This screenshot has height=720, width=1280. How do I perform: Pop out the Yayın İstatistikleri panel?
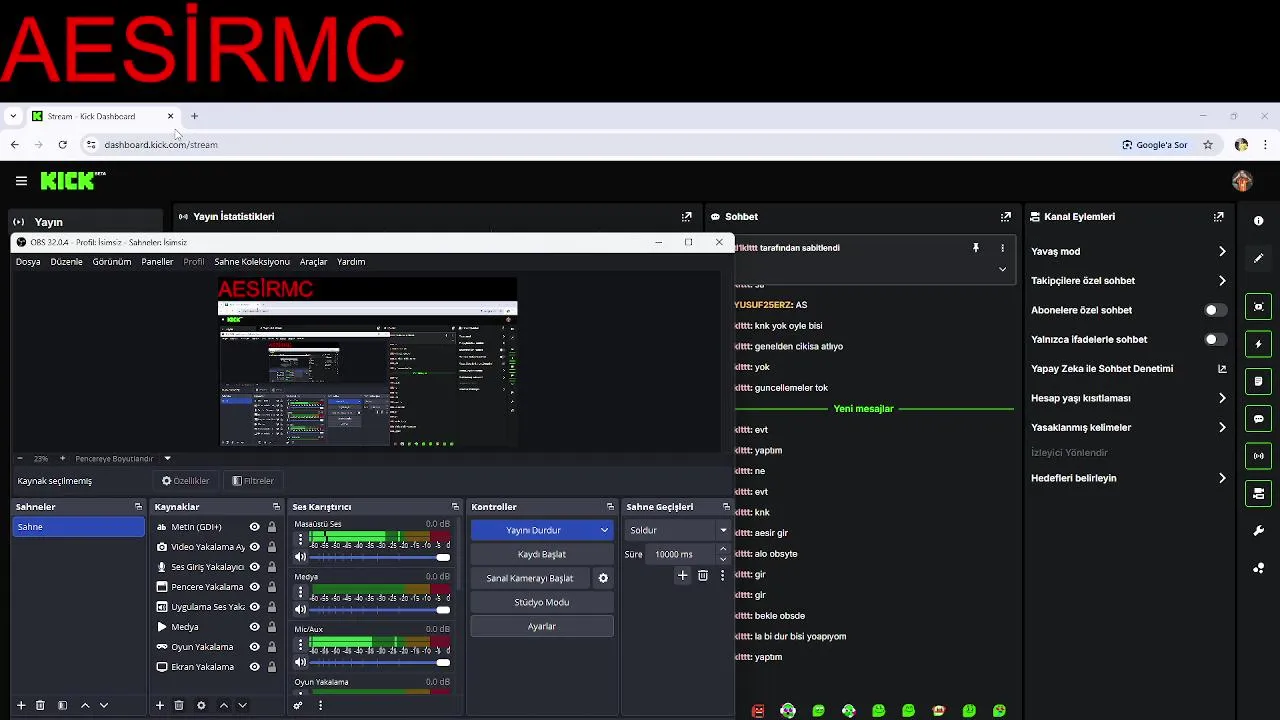tap(686, 217)
